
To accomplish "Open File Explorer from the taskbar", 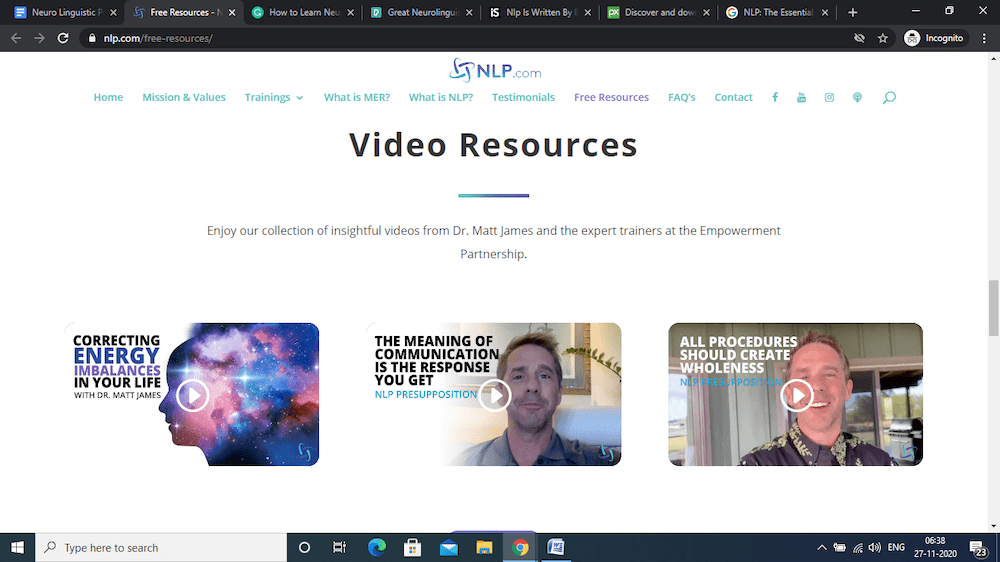I will point(484,547).
